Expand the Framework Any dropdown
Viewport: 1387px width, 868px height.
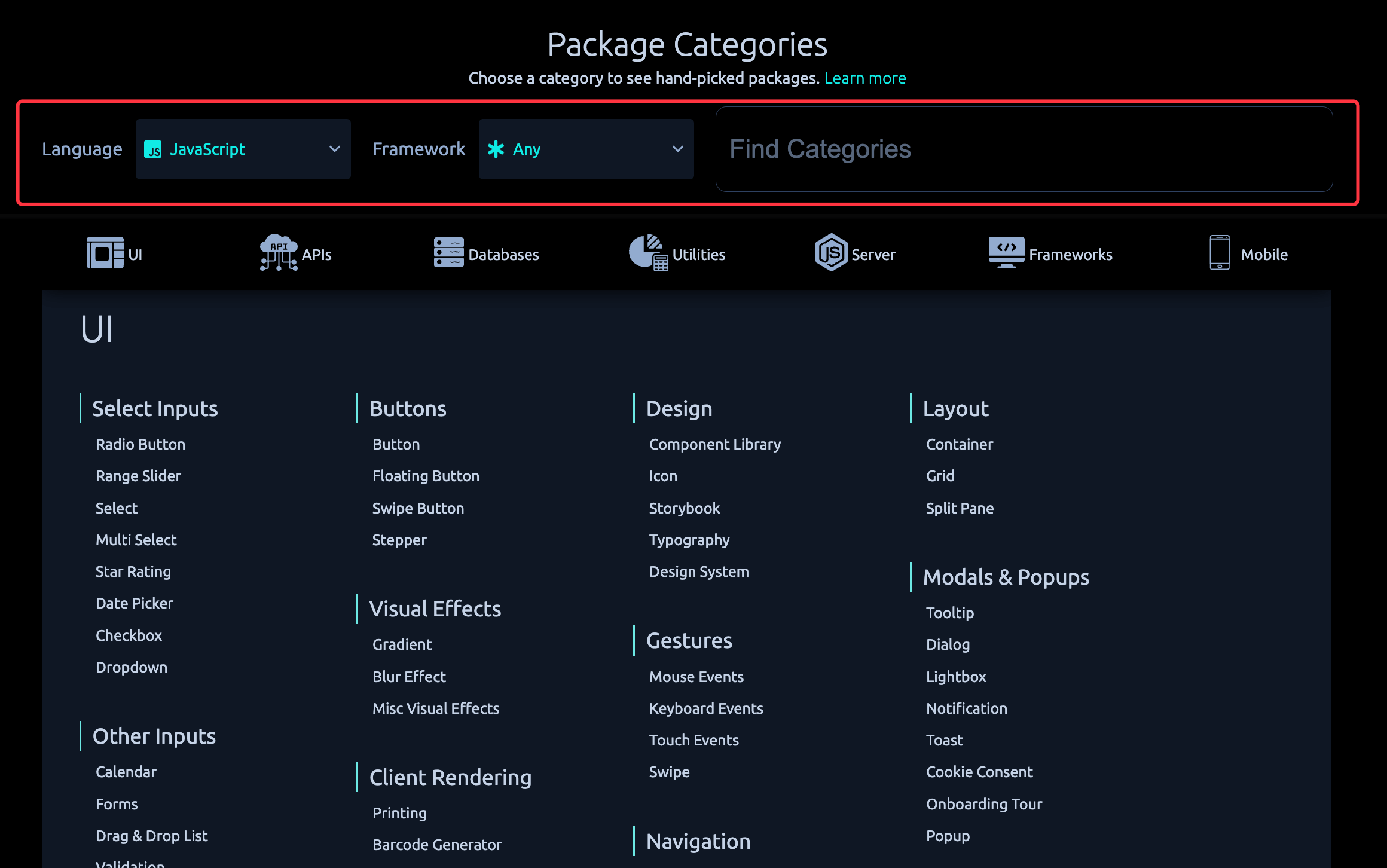tap(586, 149)
